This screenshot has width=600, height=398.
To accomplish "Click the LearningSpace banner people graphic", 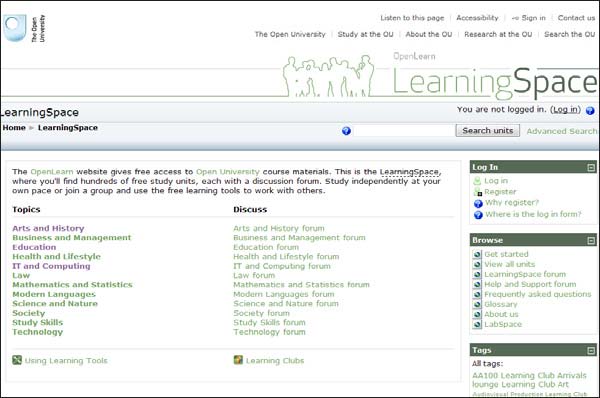I will pyautogui.click(x=328, y=75).
